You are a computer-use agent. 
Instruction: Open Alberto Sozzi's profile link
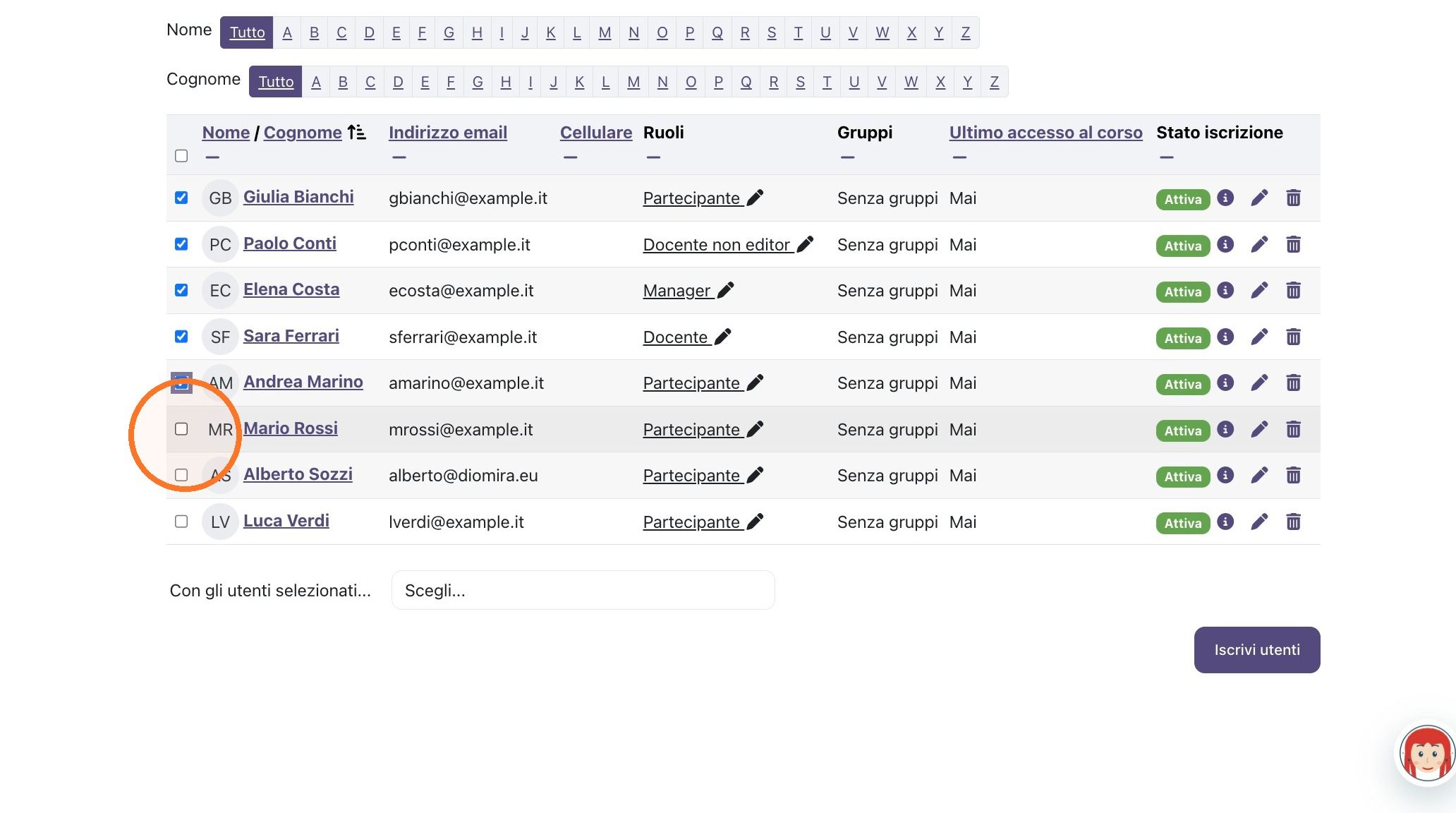click(298, 474)
